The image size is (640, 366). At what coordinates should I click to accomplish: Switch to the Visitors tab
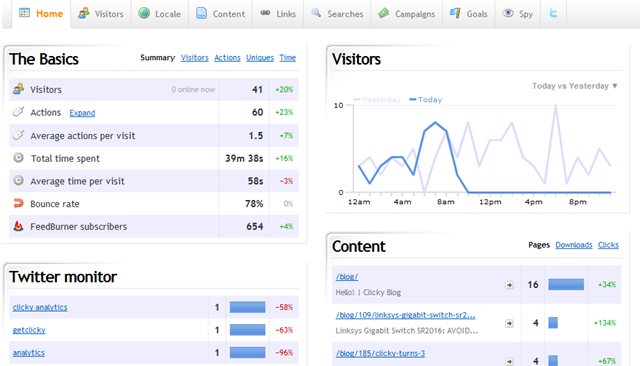tap(100, 14)
